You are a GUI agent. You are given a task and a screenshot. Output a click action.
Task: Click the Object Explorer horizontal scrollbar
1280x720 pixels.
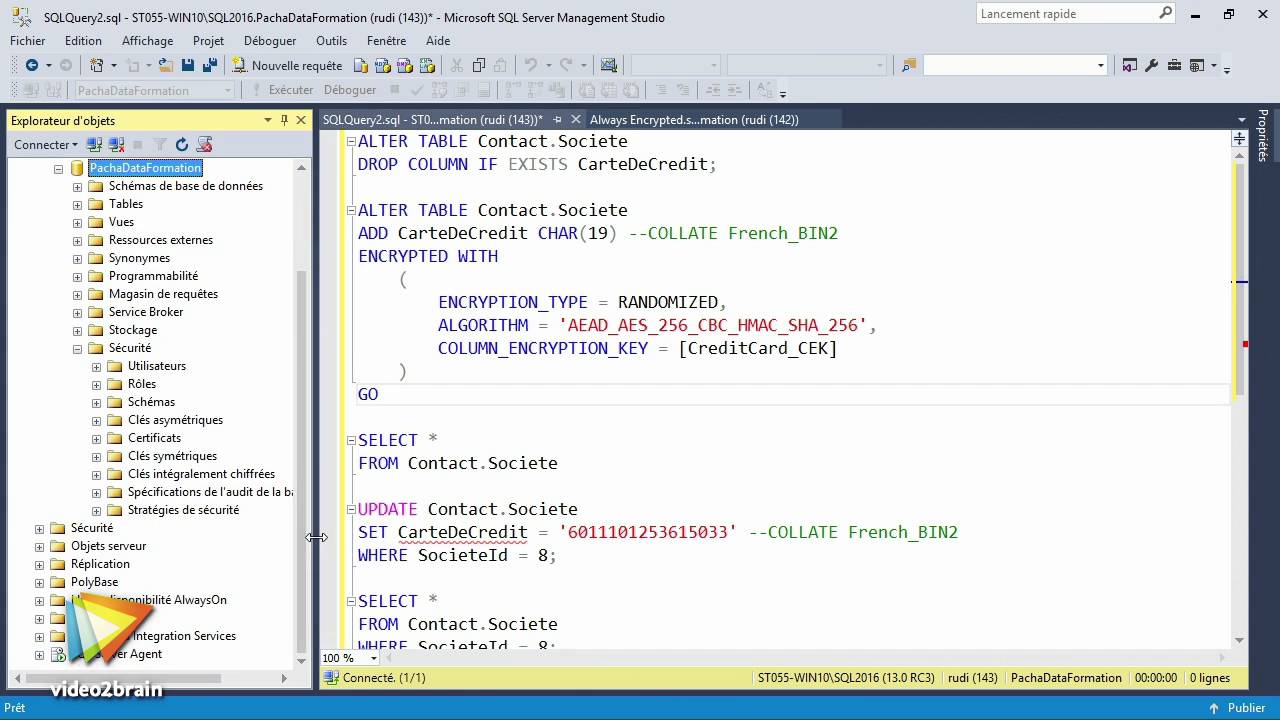(124, 678)
